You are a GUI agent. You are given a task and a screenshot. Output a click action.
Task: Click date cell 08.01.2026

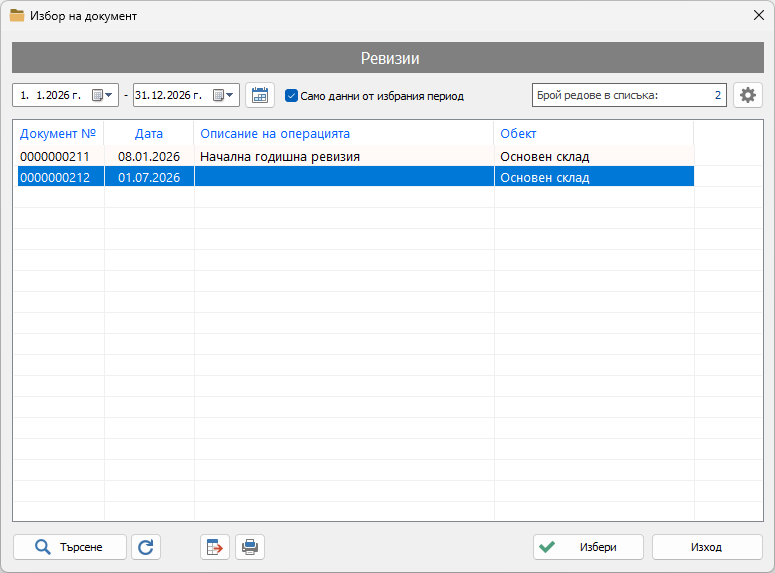coord(149,156)
